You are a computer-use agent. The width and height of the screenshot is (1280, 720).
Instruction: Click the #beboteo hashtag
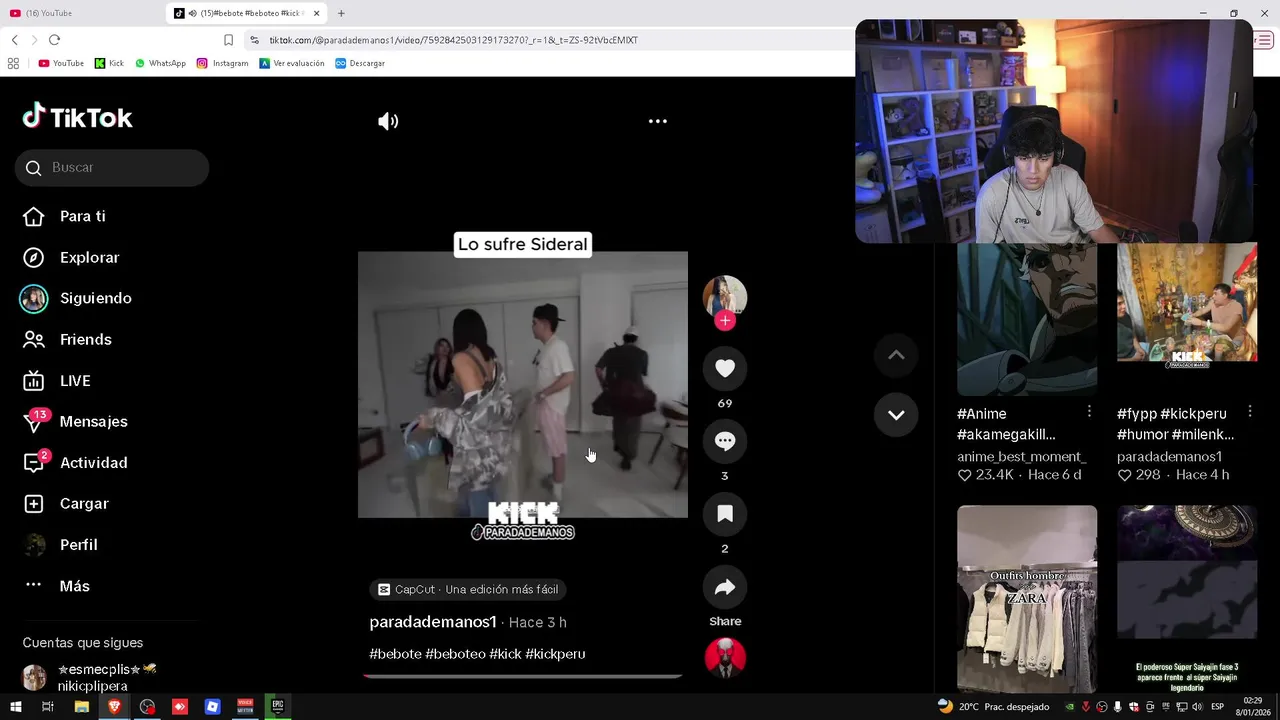pyautogui.click(x=455, y=654)
